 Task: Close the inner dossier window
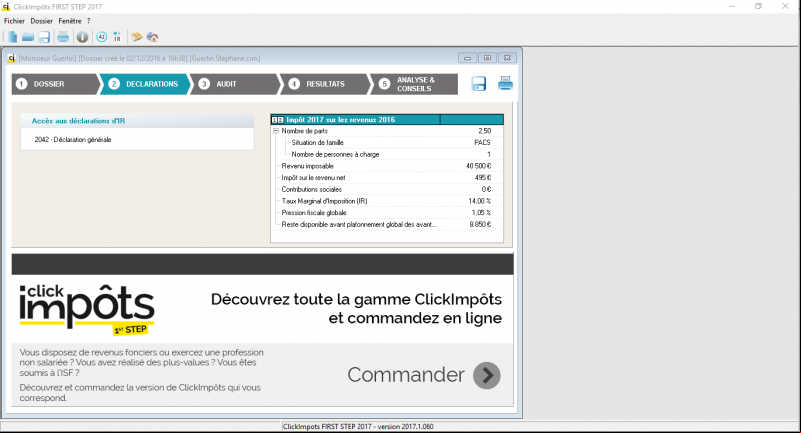(x=507, y=58)
